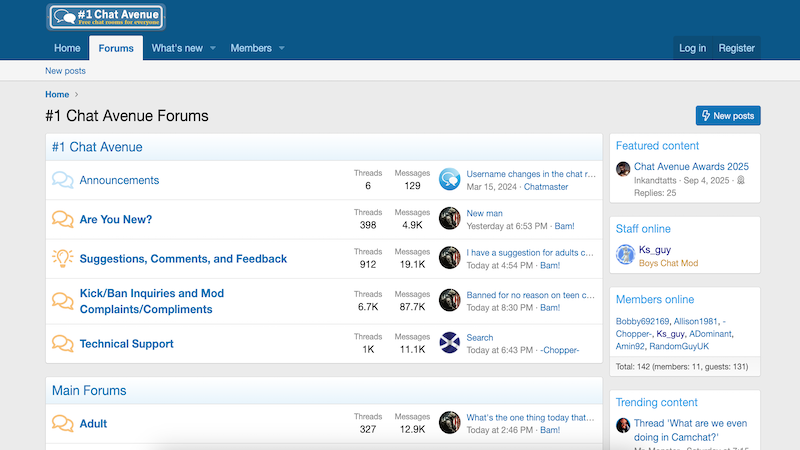The image size is (800, 450).
Task: Click the #1 Chat Avenue logo
Action: point(106,17)
